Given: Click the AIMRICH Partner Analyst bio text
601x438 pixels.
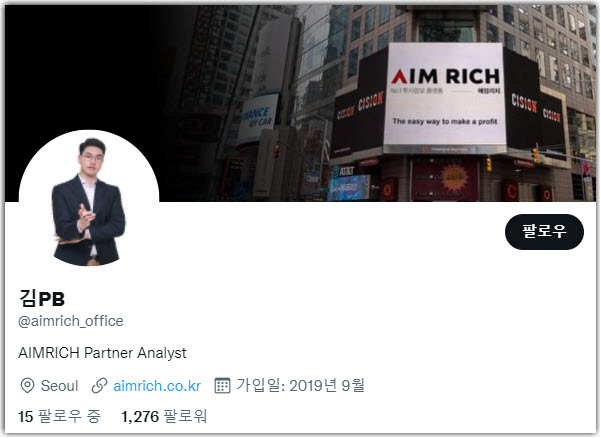Looking at the screenshot, I should 102,353.
